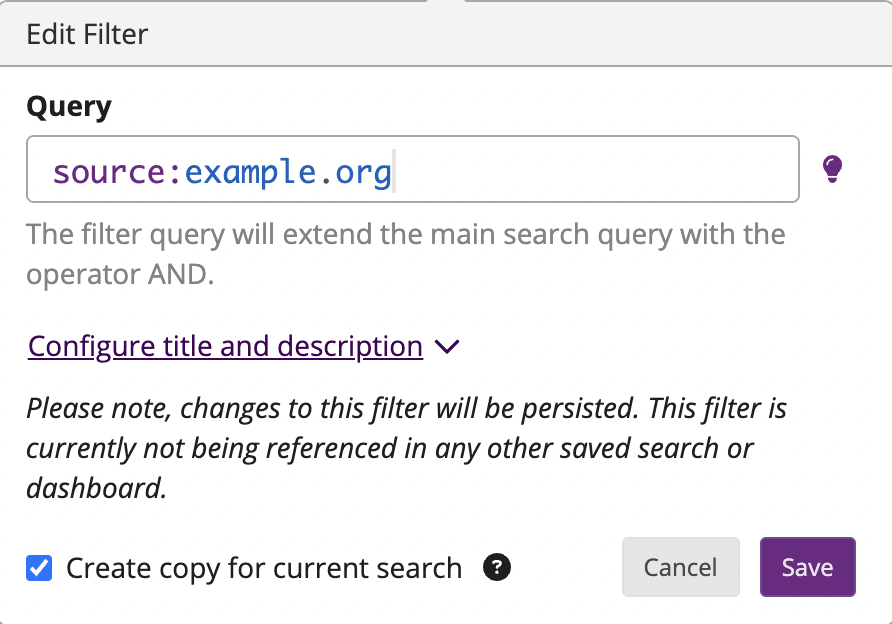Select the Edit Filter header title

87,34
